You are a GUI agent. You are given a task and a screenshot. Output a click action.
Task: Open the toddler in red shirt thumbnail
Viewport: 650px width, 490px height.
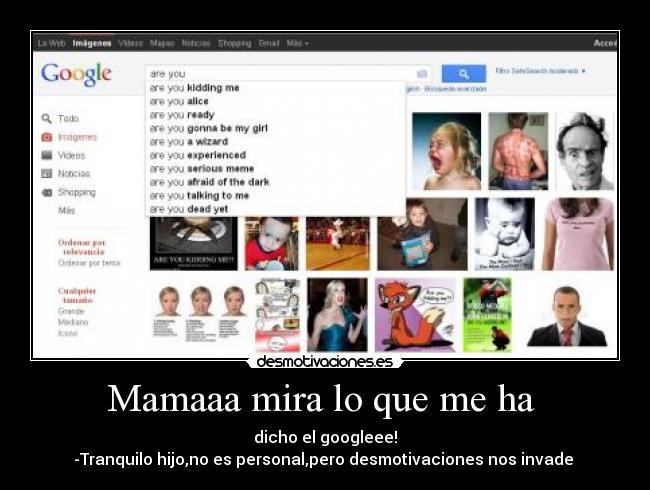coord(272,244)
